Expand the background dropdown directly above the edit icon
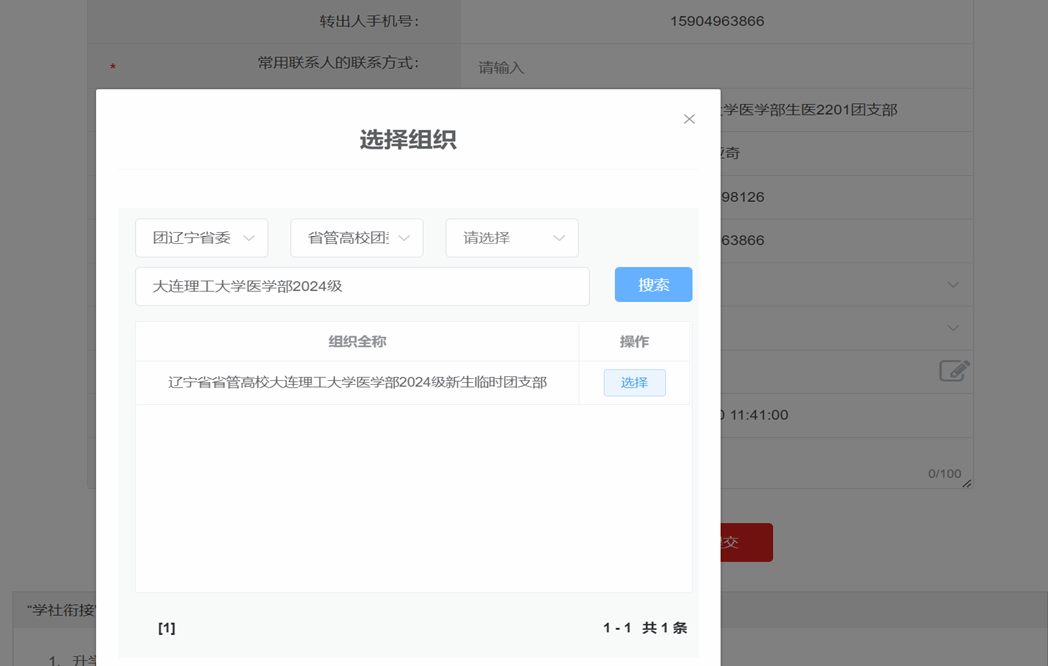1048x666 pixels. pos(953,328)
